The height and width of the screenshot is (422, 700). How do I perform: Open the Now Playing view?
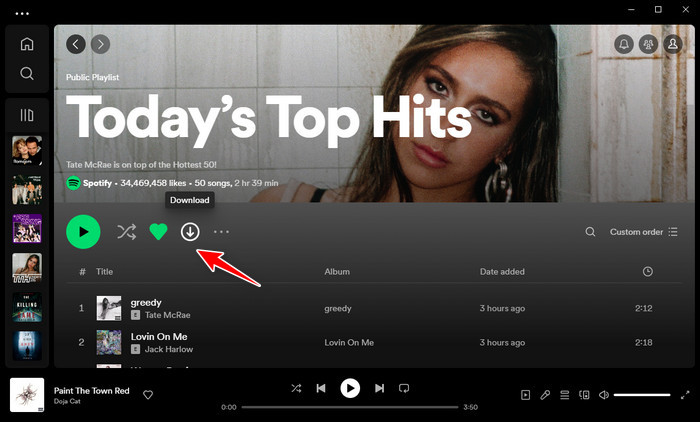coord(525,395)
